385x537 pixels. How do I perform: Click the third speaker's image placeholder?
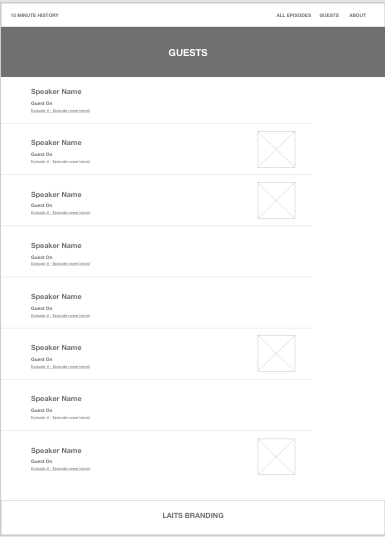(276, 200)
